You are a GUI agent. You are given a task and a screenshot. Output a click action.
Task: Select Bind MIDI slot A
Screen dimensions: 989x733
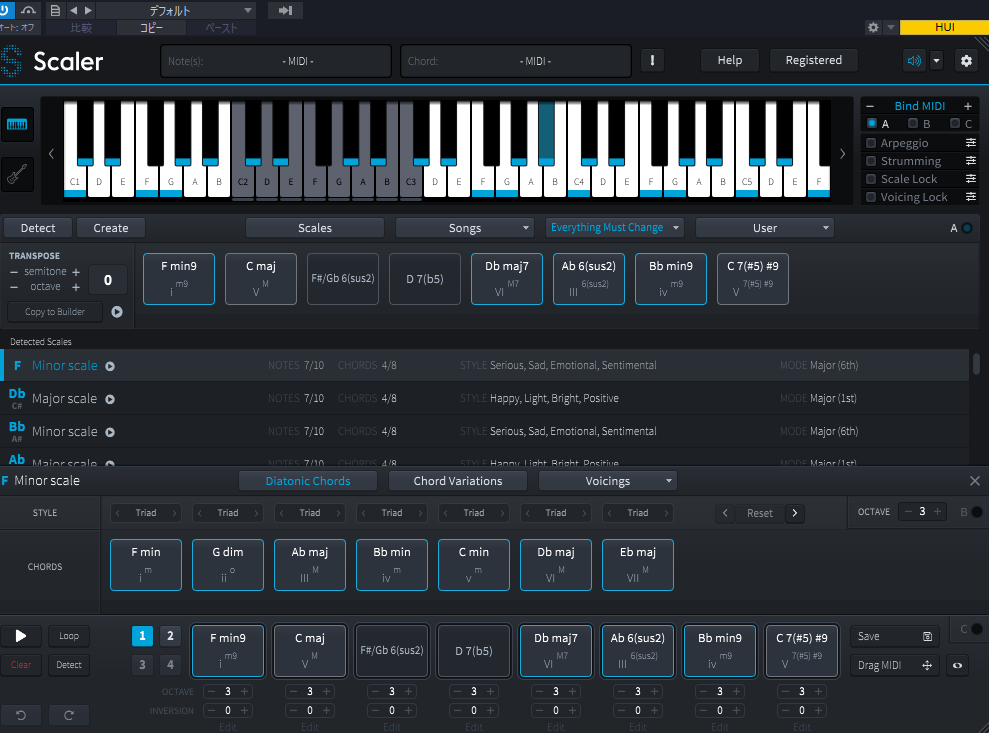(x=872, y=123)
